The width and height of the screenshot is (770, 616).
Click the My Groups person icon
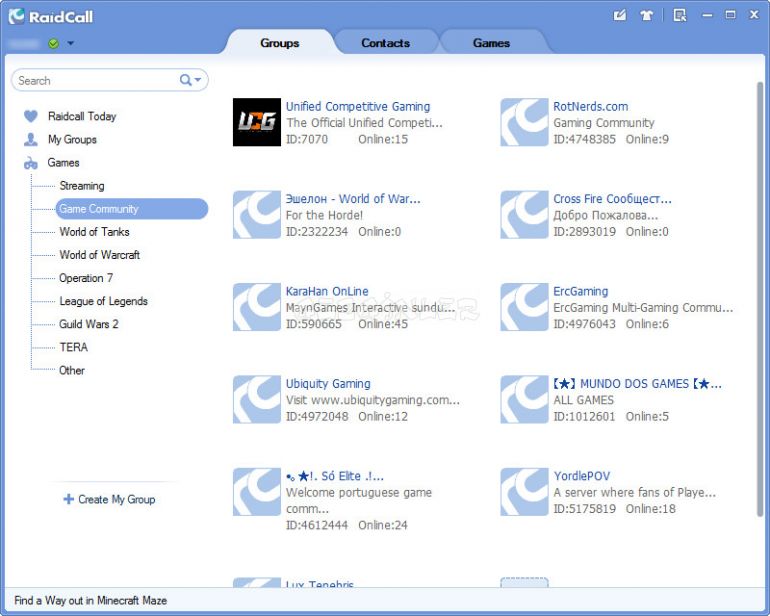[31, 140]
